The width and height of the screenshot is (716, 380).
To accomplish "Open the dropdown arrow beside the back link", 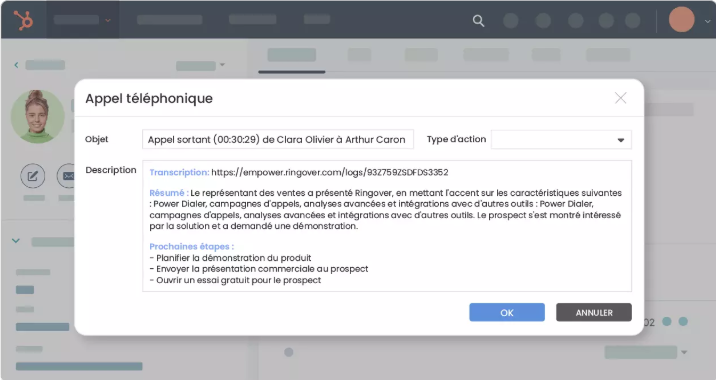I will click(222, 65).
